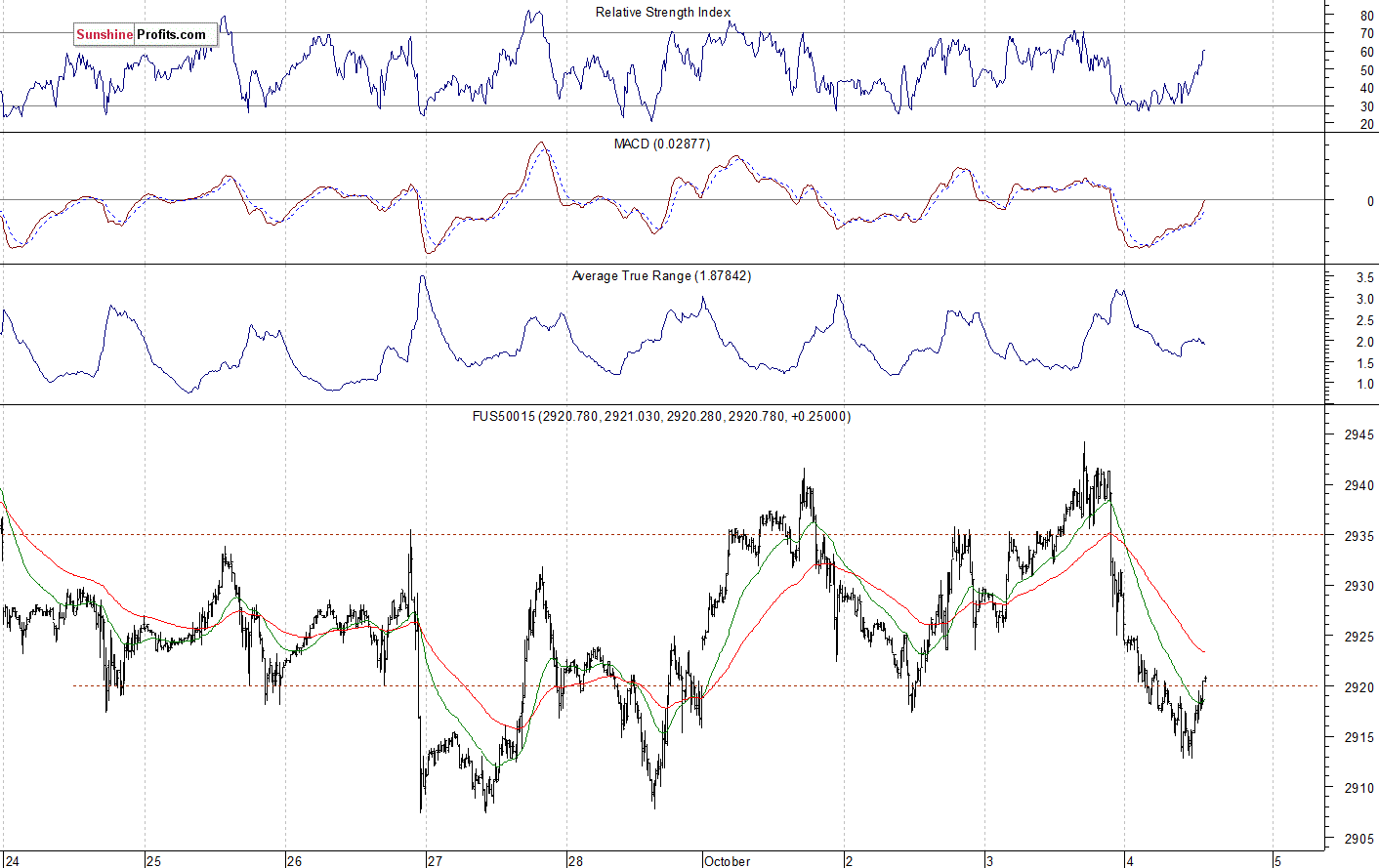The height and width of the screenshot is (868, 1379).
Task: Click the RSI axis value 80
Action: 1366,17
